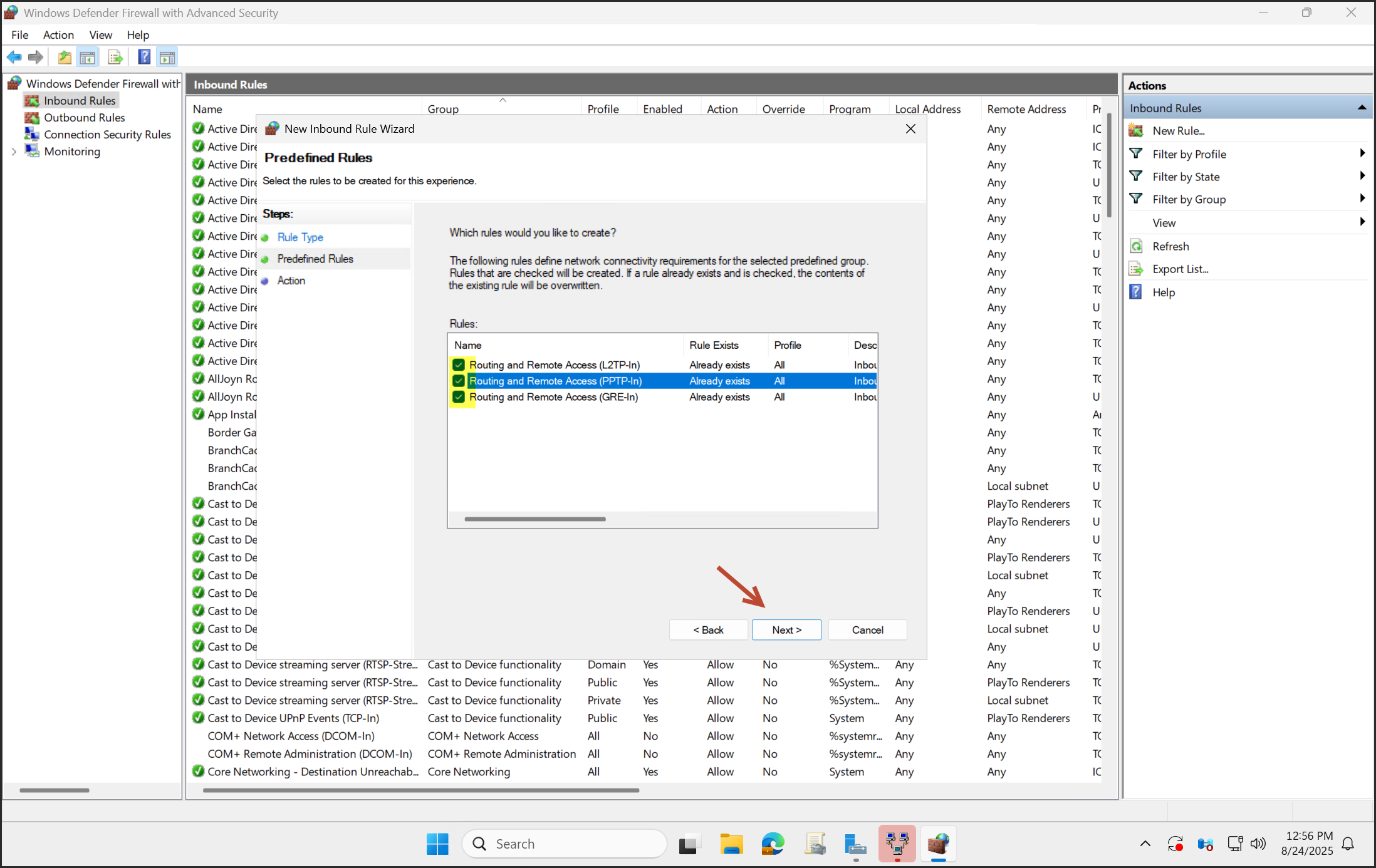This screenshot has height=868, width=1376.
Task: Uncheck Routing and Remote Access (L2TP-In)
Action: 458,364
